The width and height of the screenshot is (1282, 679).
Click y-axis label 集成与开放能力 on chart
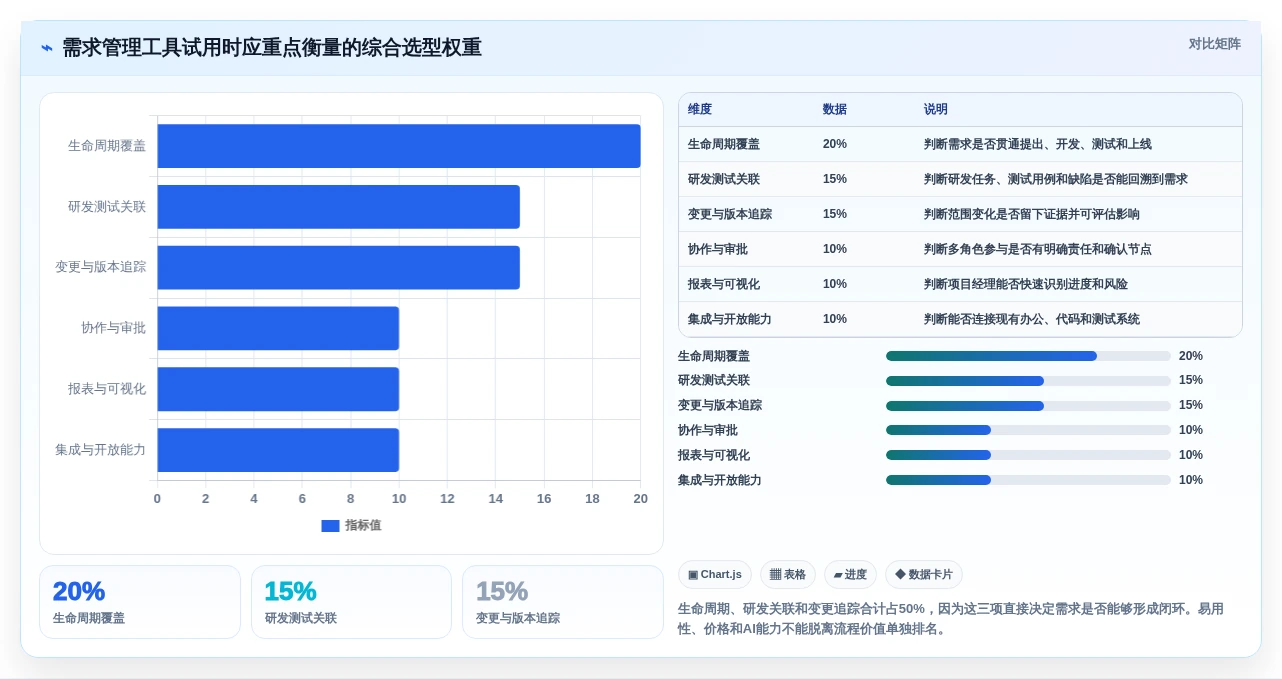100,450
